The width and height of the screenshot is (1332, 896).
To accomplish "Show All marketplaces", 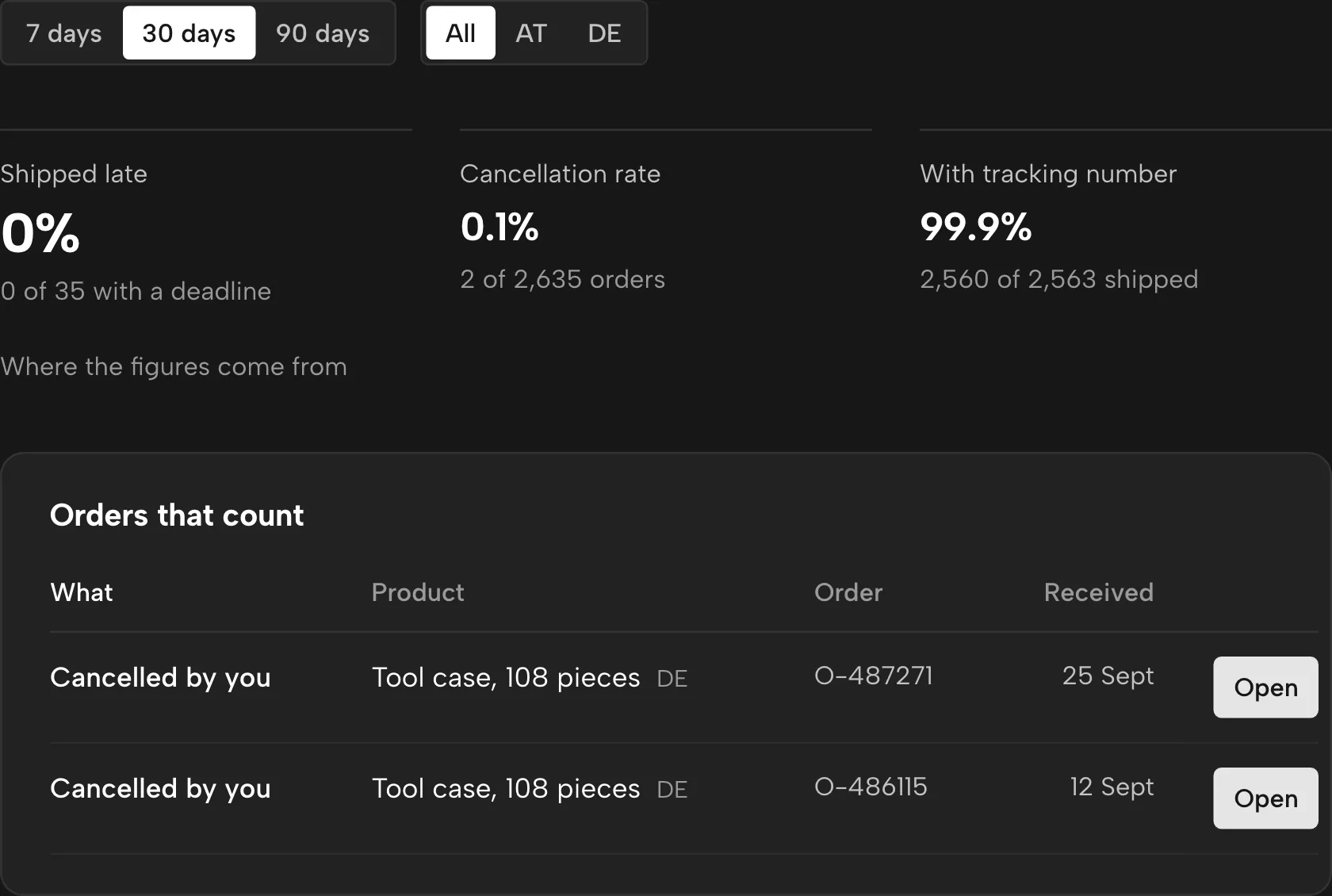I will pyautogui.click(x=461, y=33).
